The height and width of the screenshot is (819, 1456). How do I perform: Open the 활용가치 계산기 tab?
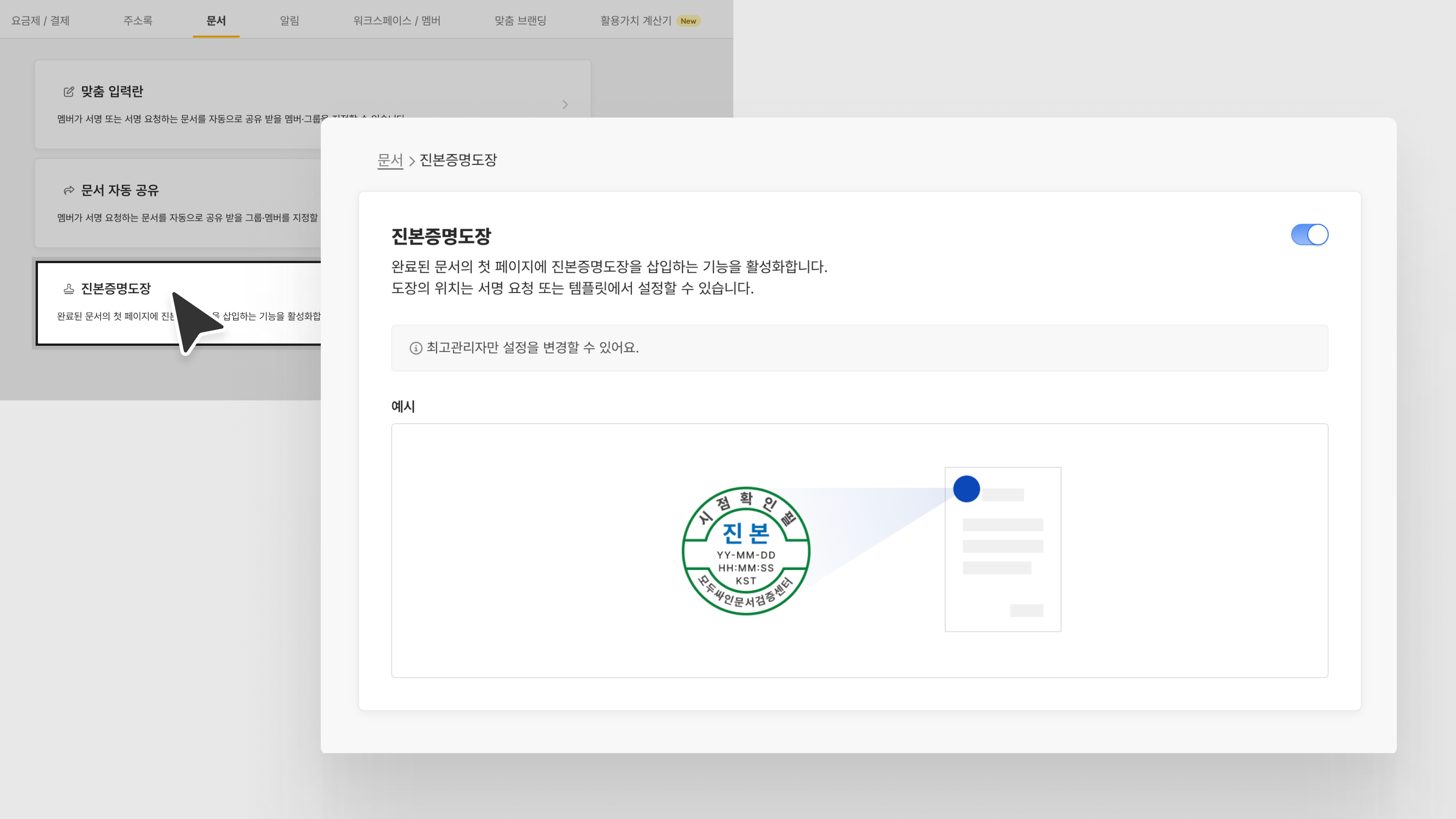click(635, 21)
